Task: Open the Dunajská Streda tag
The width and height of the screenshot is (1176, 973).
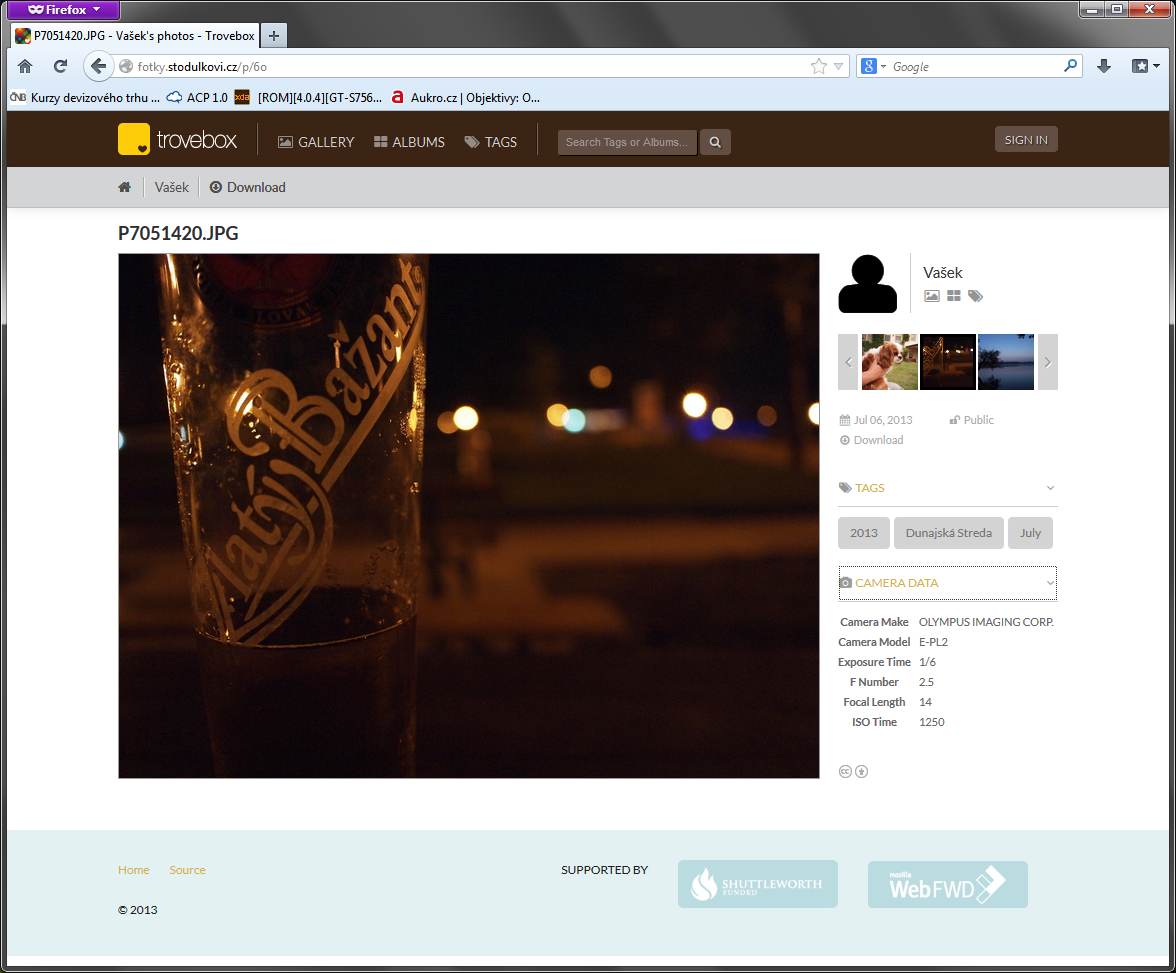Action: [x=949, y=533]
